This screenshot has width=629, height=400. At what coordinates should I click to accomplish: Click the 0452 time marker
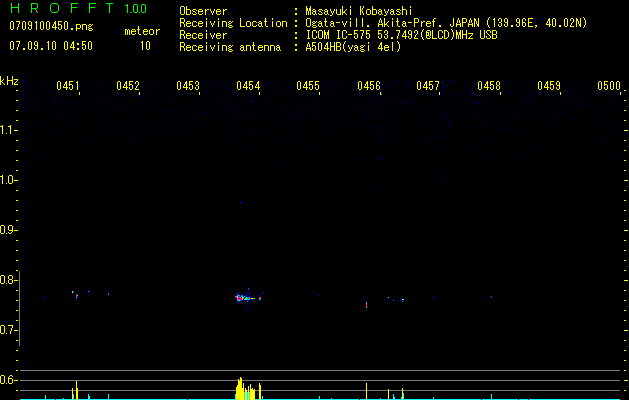pyautogui.click(x=128, y=86)
